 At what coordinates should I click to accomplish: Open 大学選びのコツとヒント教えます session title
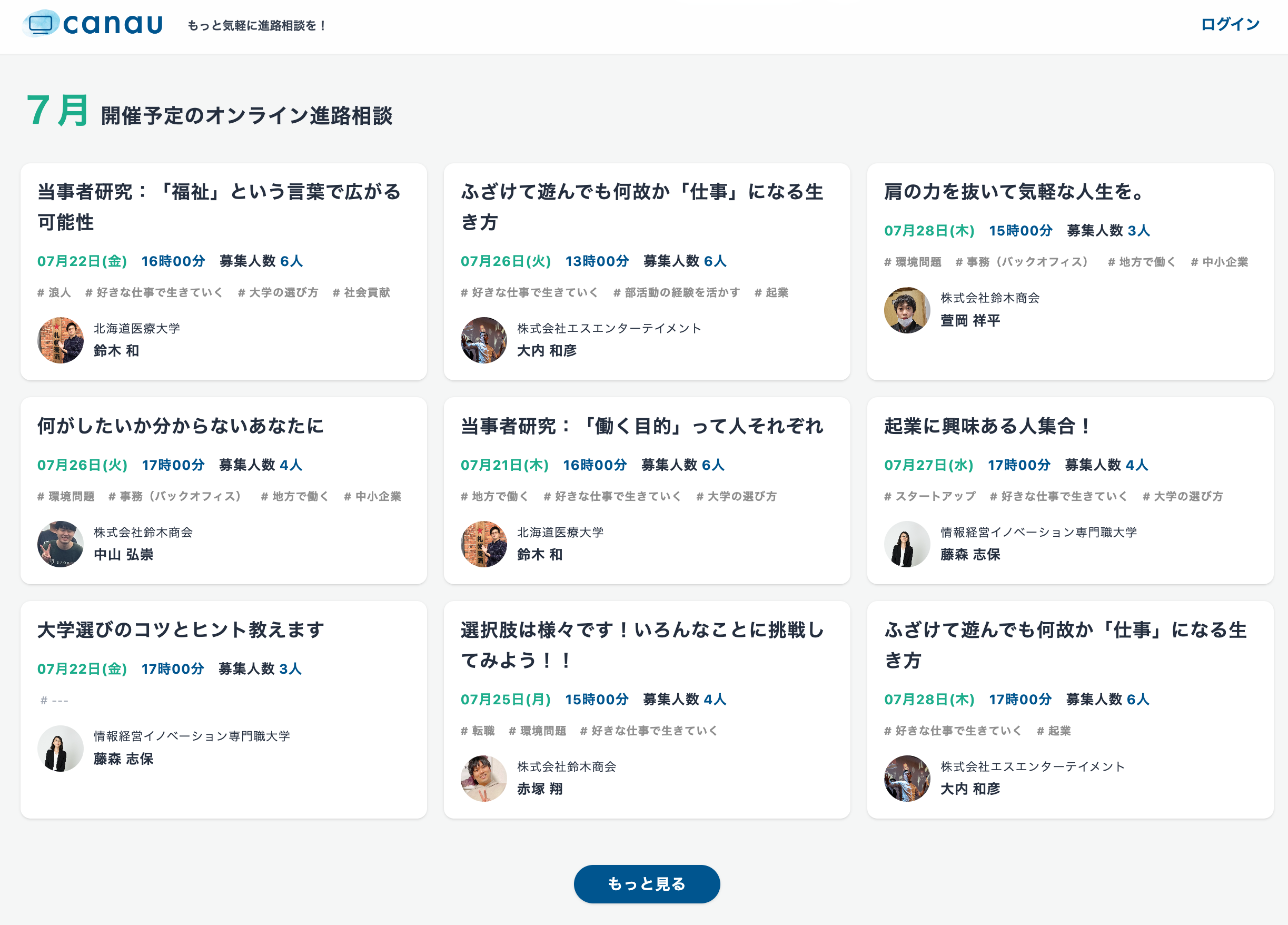181,629
